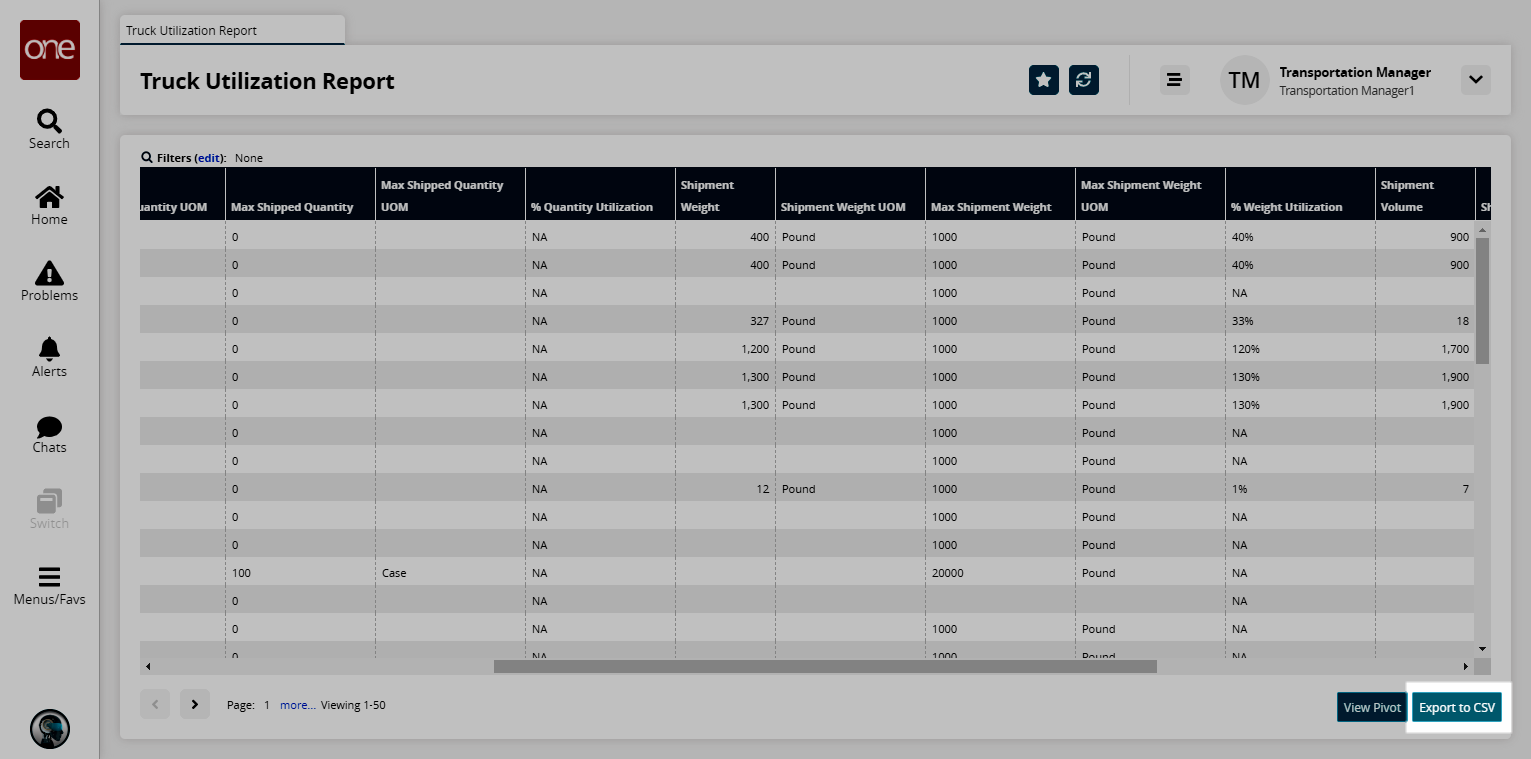Click the filters edit link
1531x759 pixels.
click(x=209, y=158)
